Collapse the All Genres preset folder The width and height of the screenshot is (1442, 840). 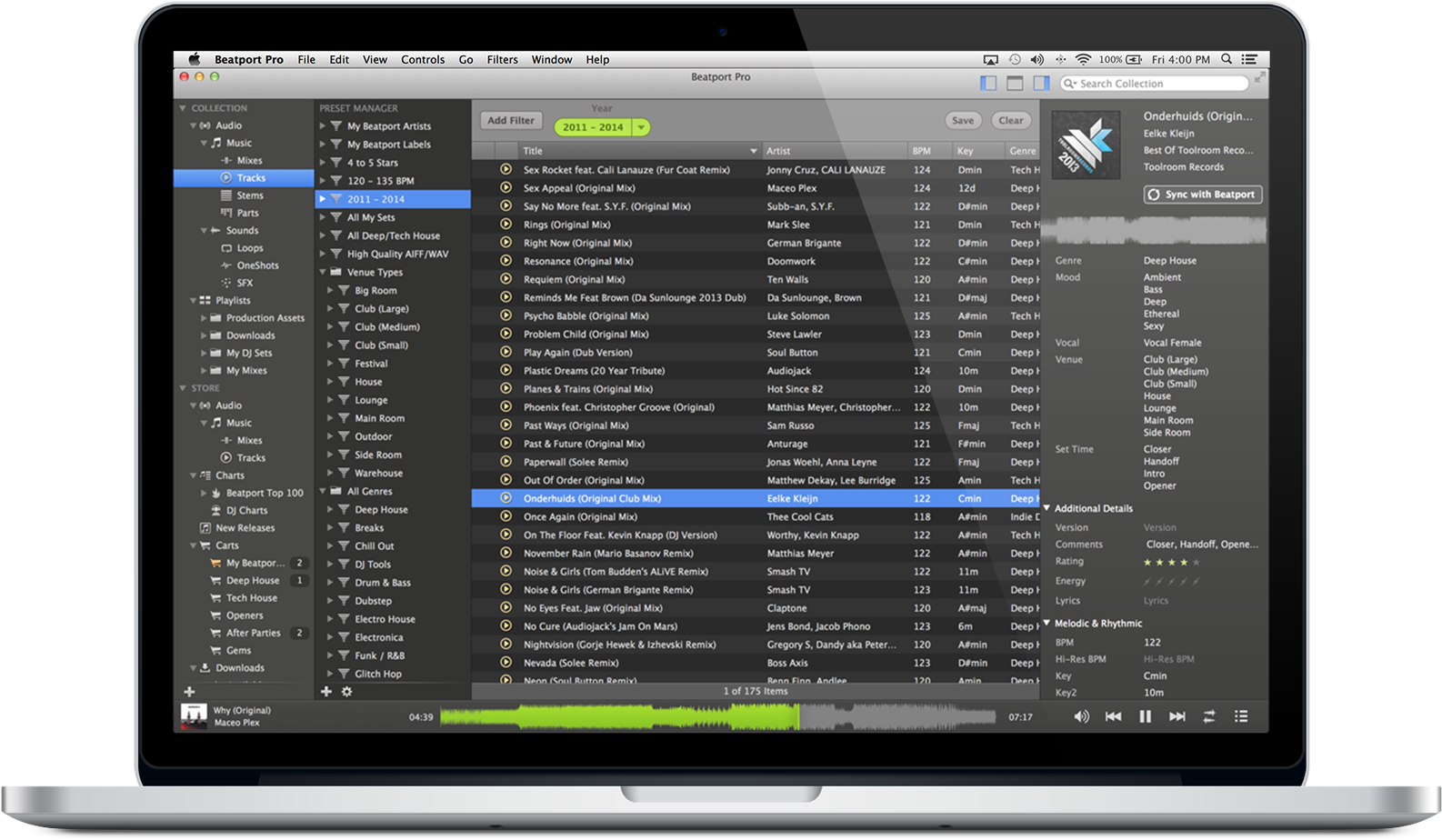pos(323,491)
